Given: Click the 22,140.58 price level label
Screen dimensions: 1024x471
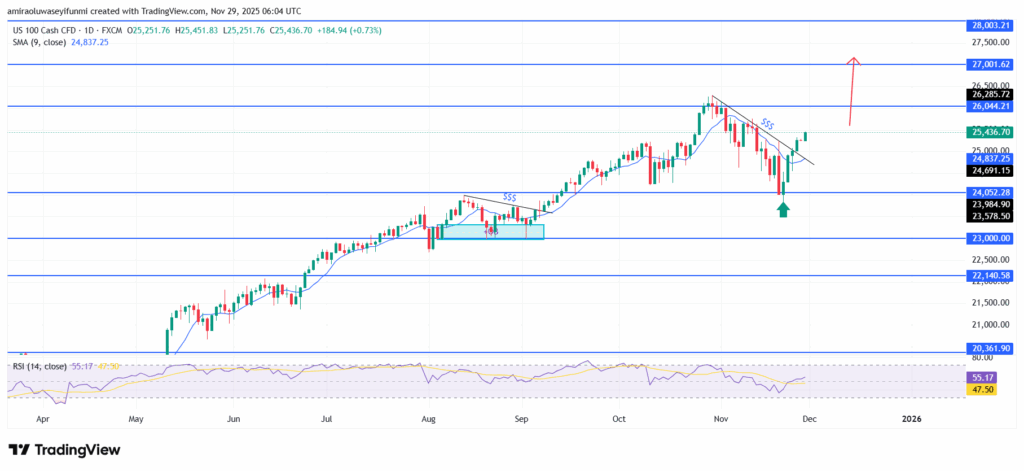Looking at the screenshot, I should pyautogui.click(x=988, y=276).
